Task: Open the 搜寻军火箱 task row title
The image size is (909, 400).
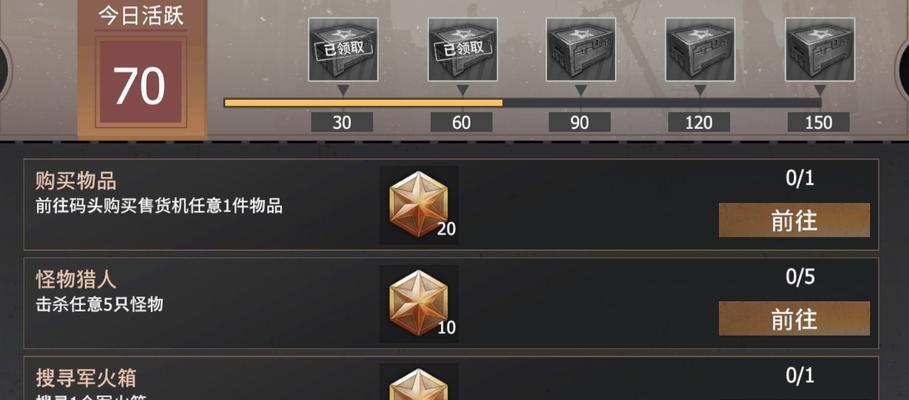Action: pos(86,378)
